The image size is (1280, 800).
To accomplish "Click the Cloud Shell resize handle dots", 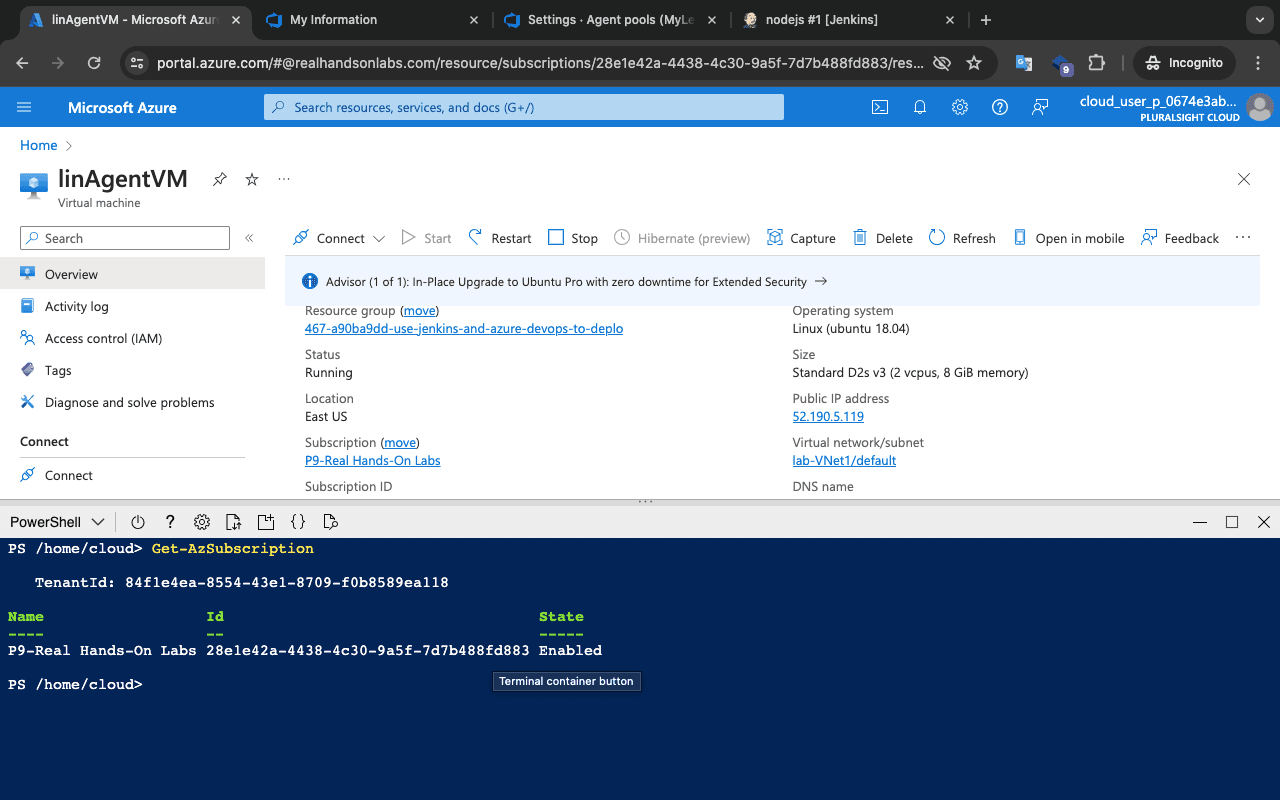I will click(645, 501).
